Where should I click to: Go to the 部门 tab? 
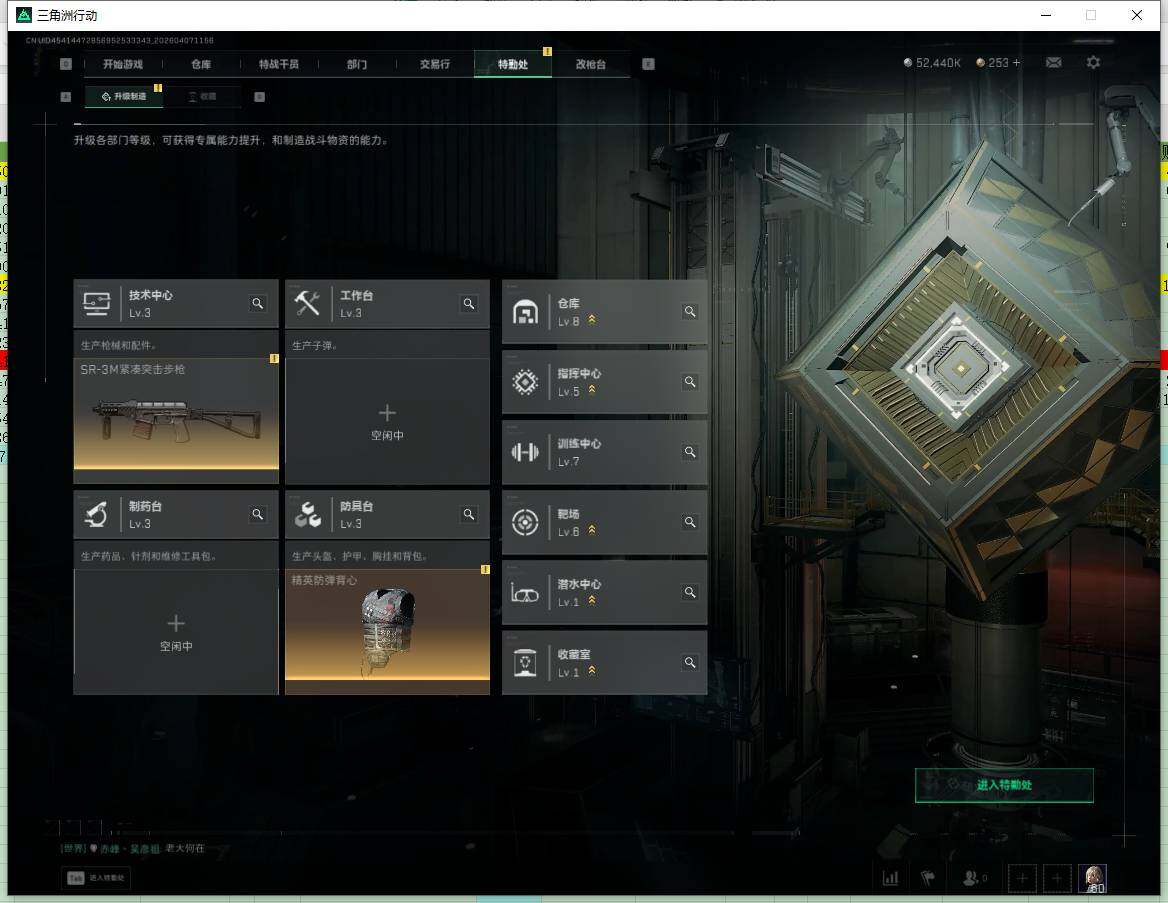(x=357, y=64)
